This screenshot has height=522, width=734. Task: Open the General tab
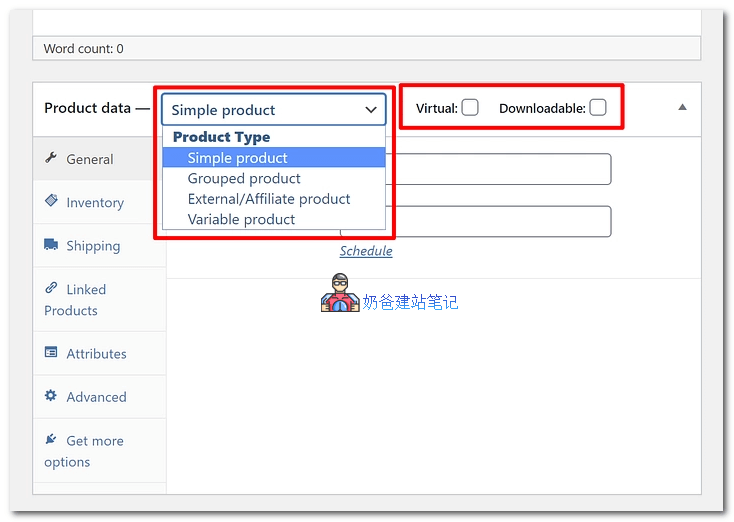click(99, 159)
